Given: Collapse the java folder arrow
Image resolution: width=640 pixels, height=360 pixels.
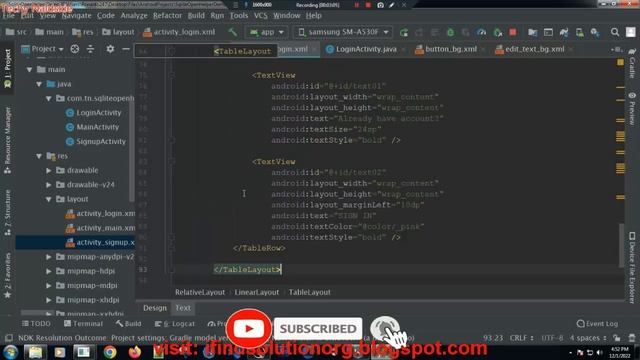Looking at the screenshot, I should pyautogui.click(x=39, y=84).
